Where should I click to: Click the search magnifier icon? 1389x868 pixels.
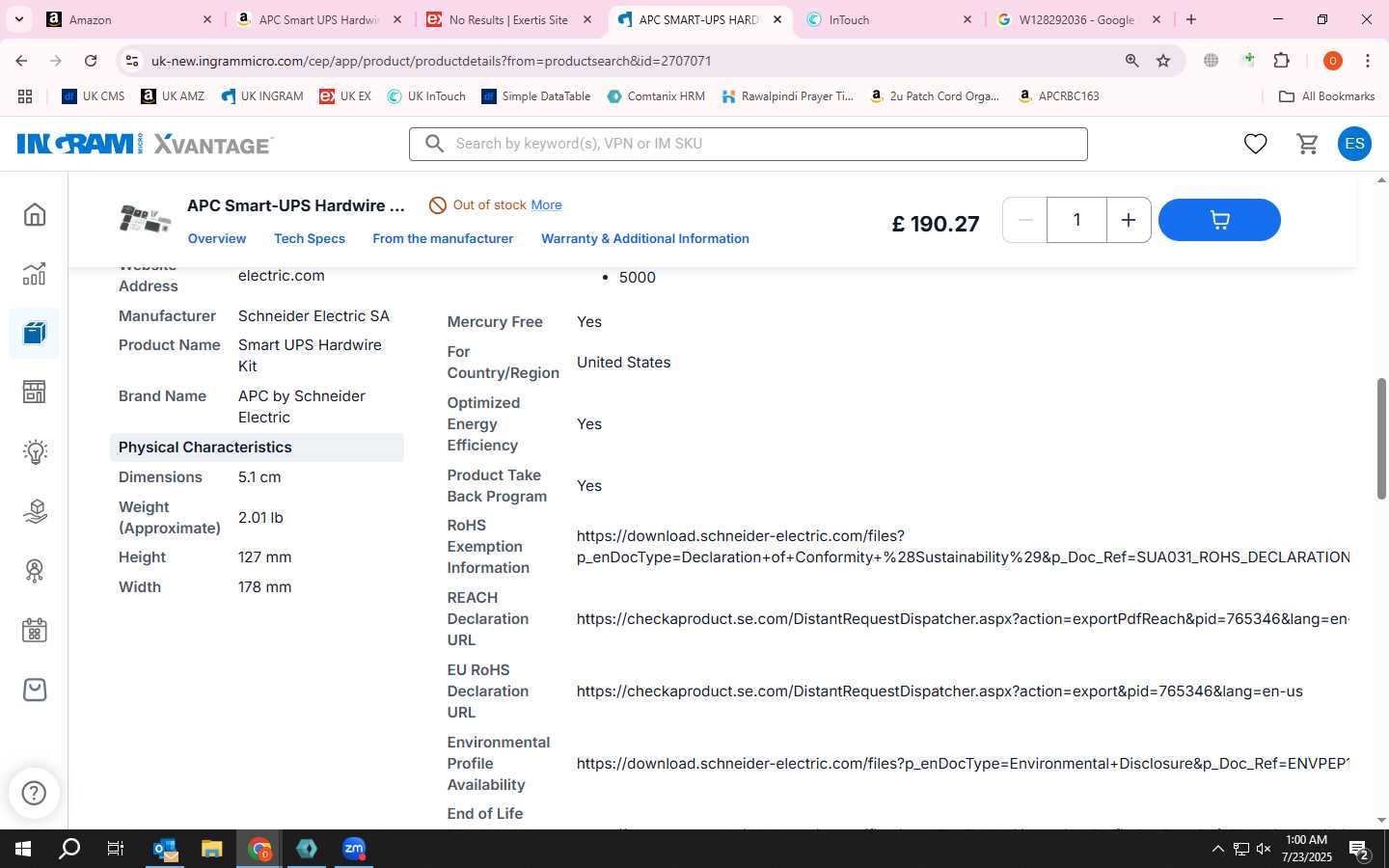pos(434,144)
